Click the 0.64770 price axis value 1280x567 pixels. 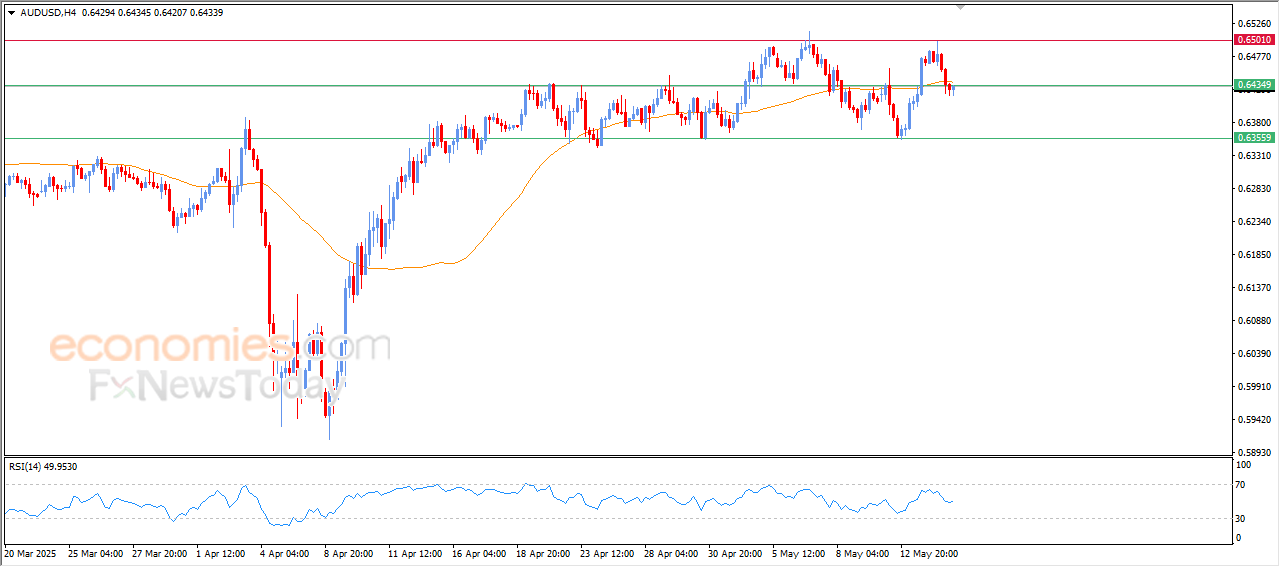pyautogui.click(x=1255, y=56)
